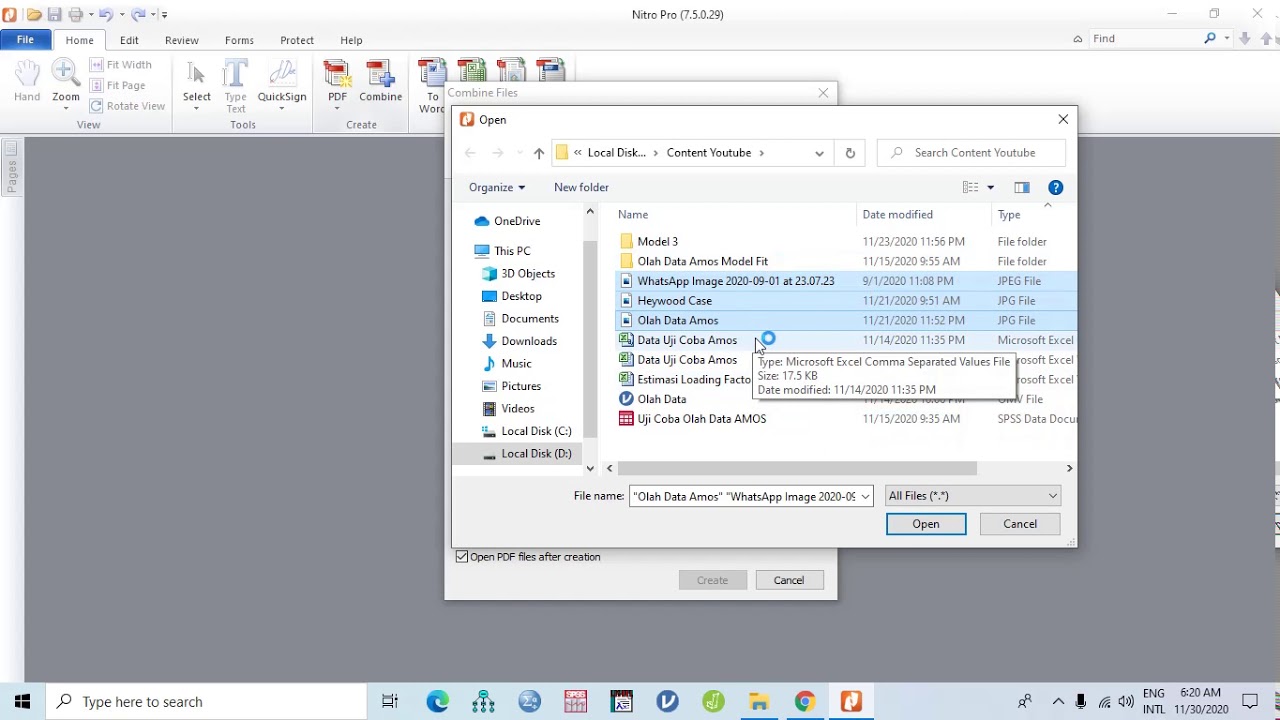This screenshot has width=1280, height=720.
Task: Click the Open folder icon in quick access toolbar
Action: tap(34, 14)
